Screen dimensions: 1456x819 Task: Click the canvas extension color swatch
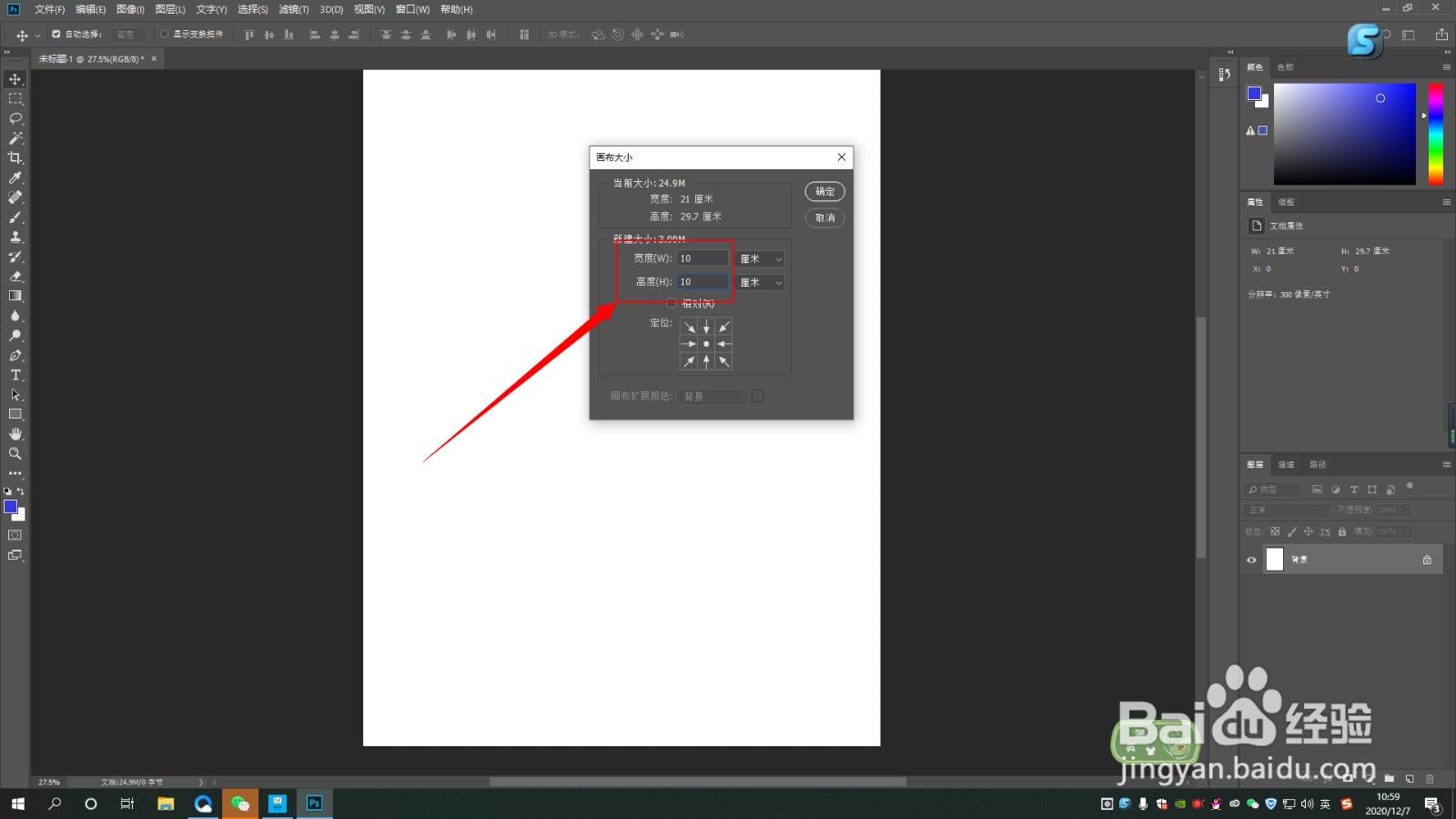(757, 396)
